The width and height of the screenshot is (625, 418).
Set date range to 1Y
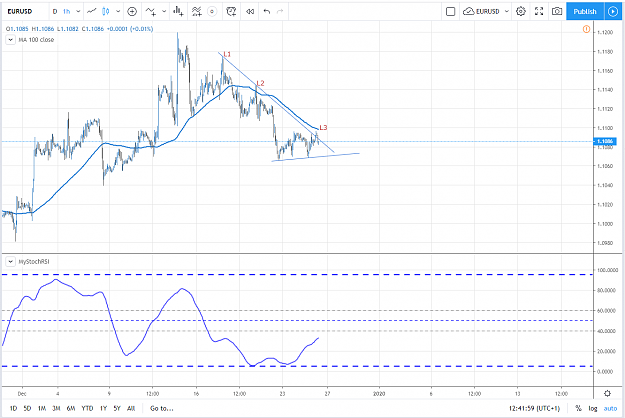pyautogui.click(x=104, y=408)
